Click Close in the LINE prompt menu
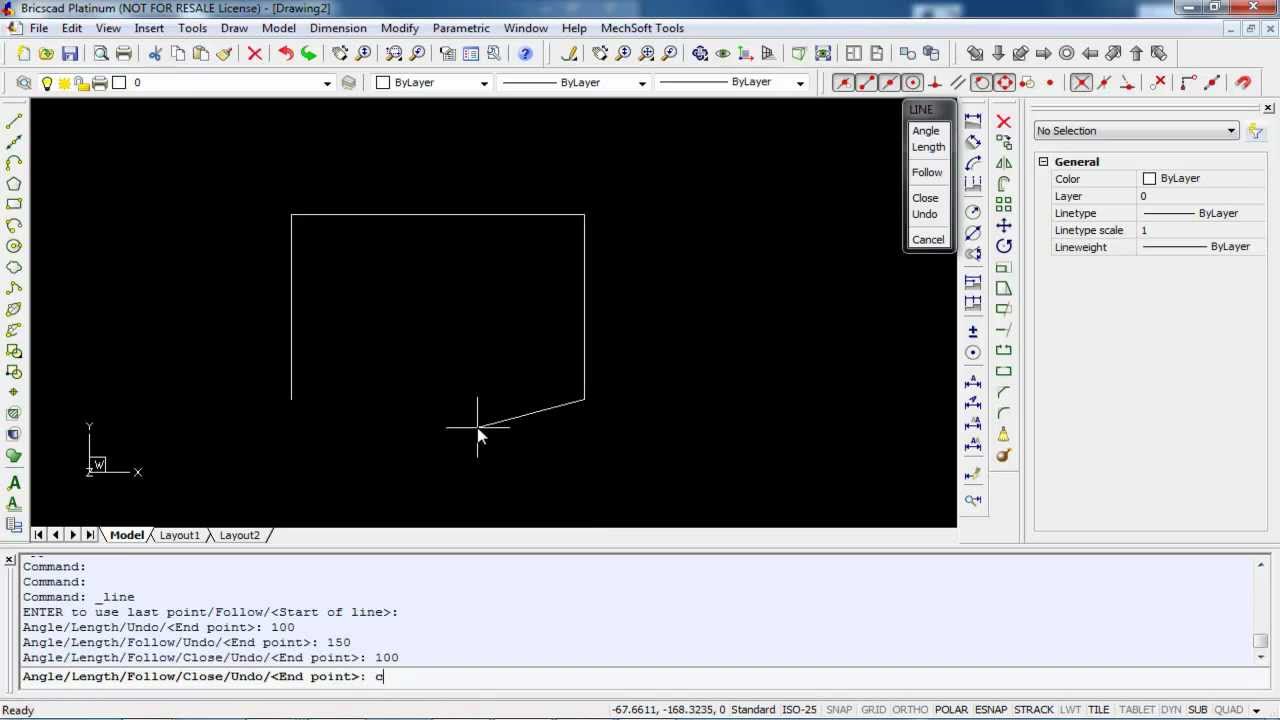Viewport: 1280px width, 720px height. [925, 198]
